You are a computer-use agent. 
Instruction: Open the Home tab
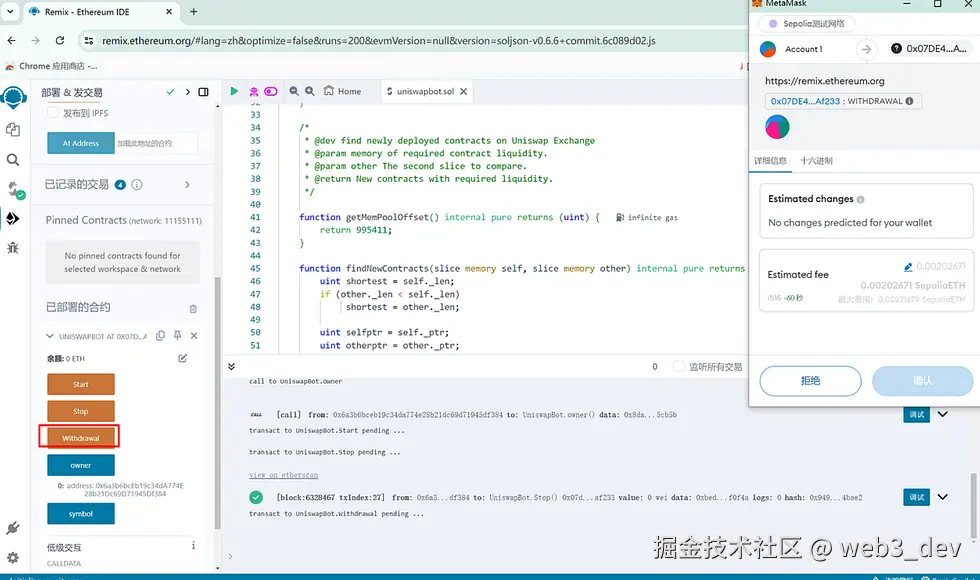click(x=342, y=91)
